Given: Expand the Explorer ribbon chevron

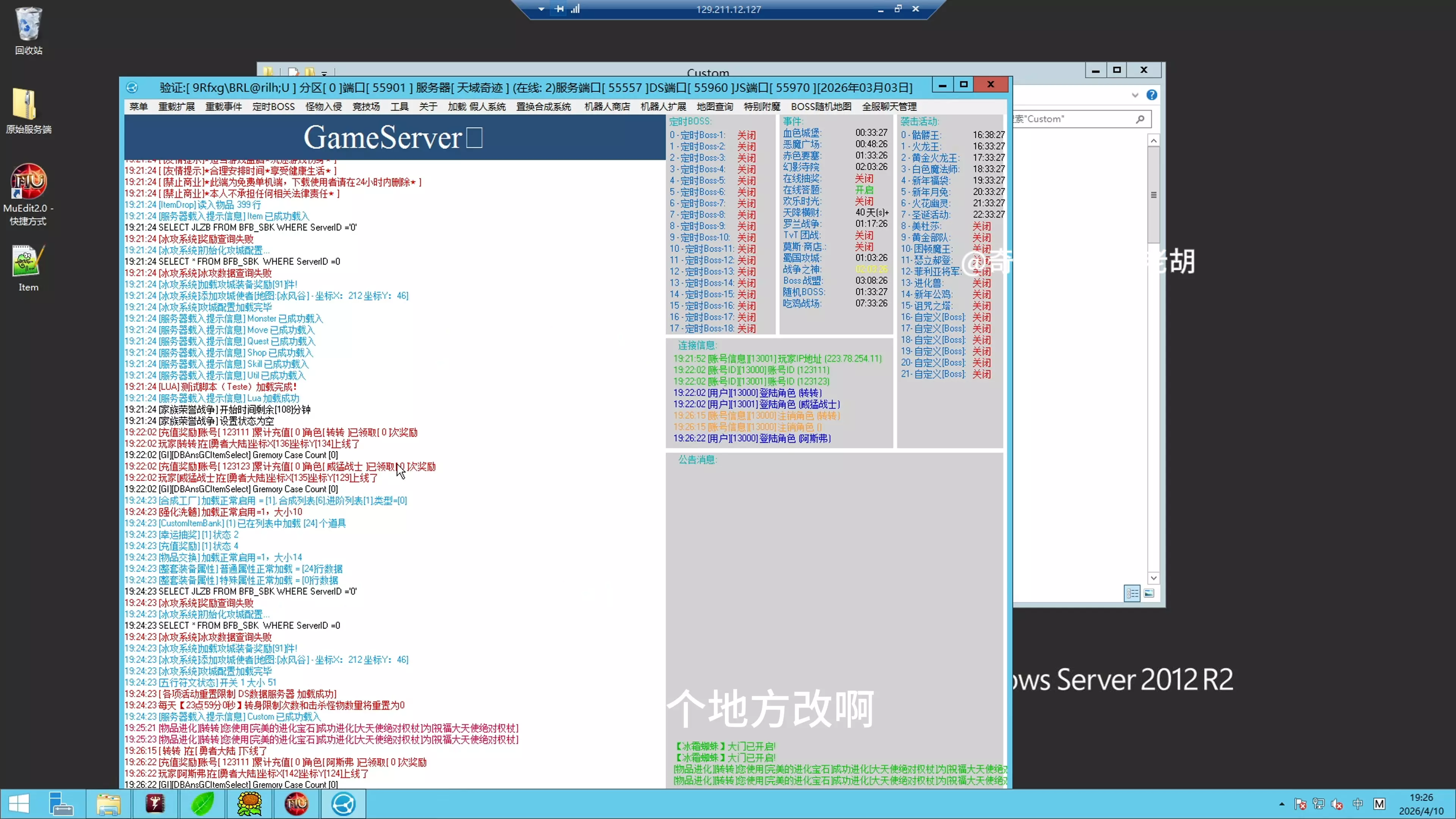Looking at the screenshot, I should coord(1135,95).
